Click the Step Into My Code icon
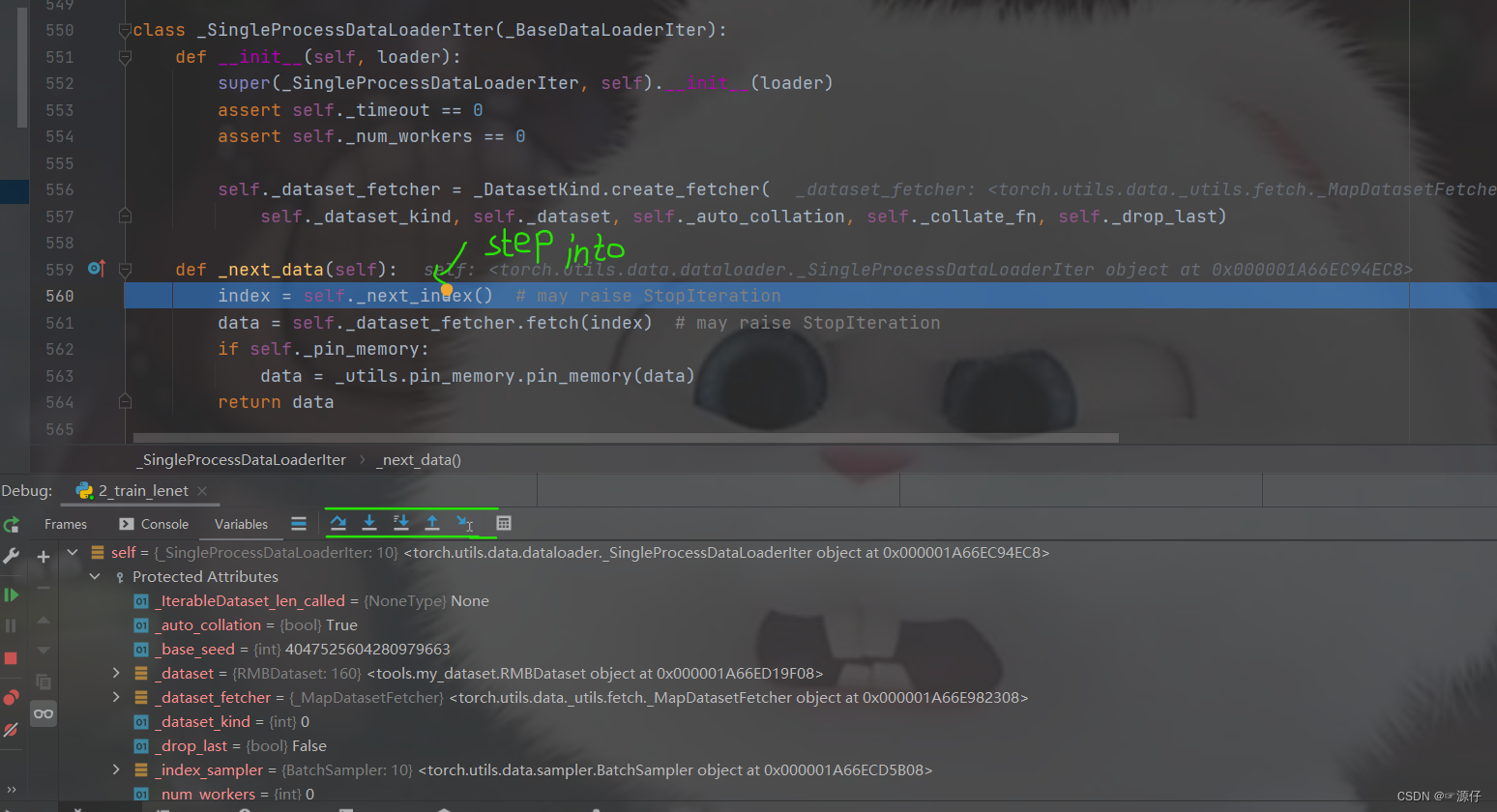Viewport: 1497px width, 812px height. tap(401, 523)
